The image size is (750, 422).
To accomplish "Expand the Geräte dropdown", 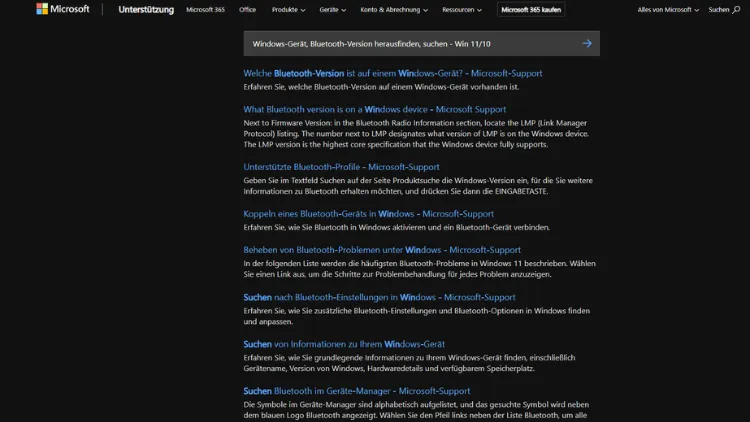I will [x=332, y=10].
